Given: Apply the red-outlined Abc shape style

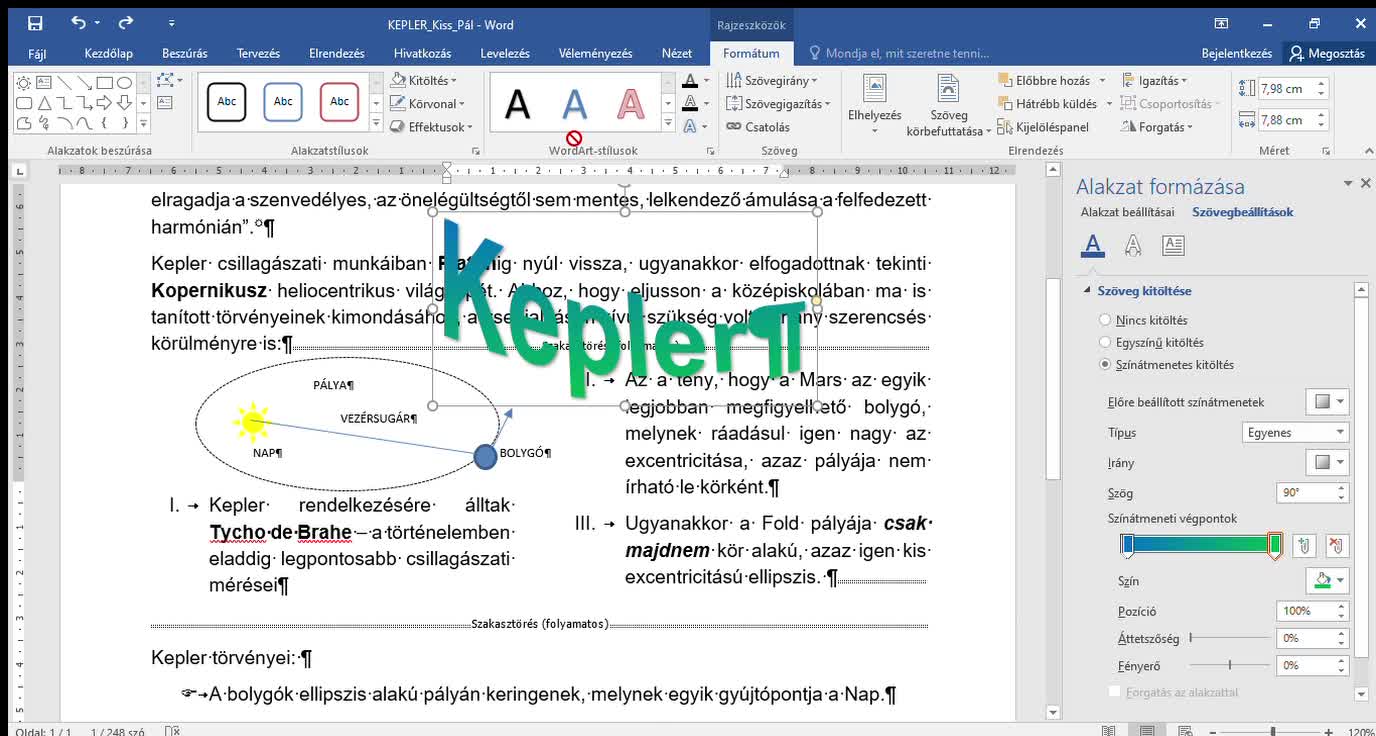Looking at the screenshot, I should 339,102.
